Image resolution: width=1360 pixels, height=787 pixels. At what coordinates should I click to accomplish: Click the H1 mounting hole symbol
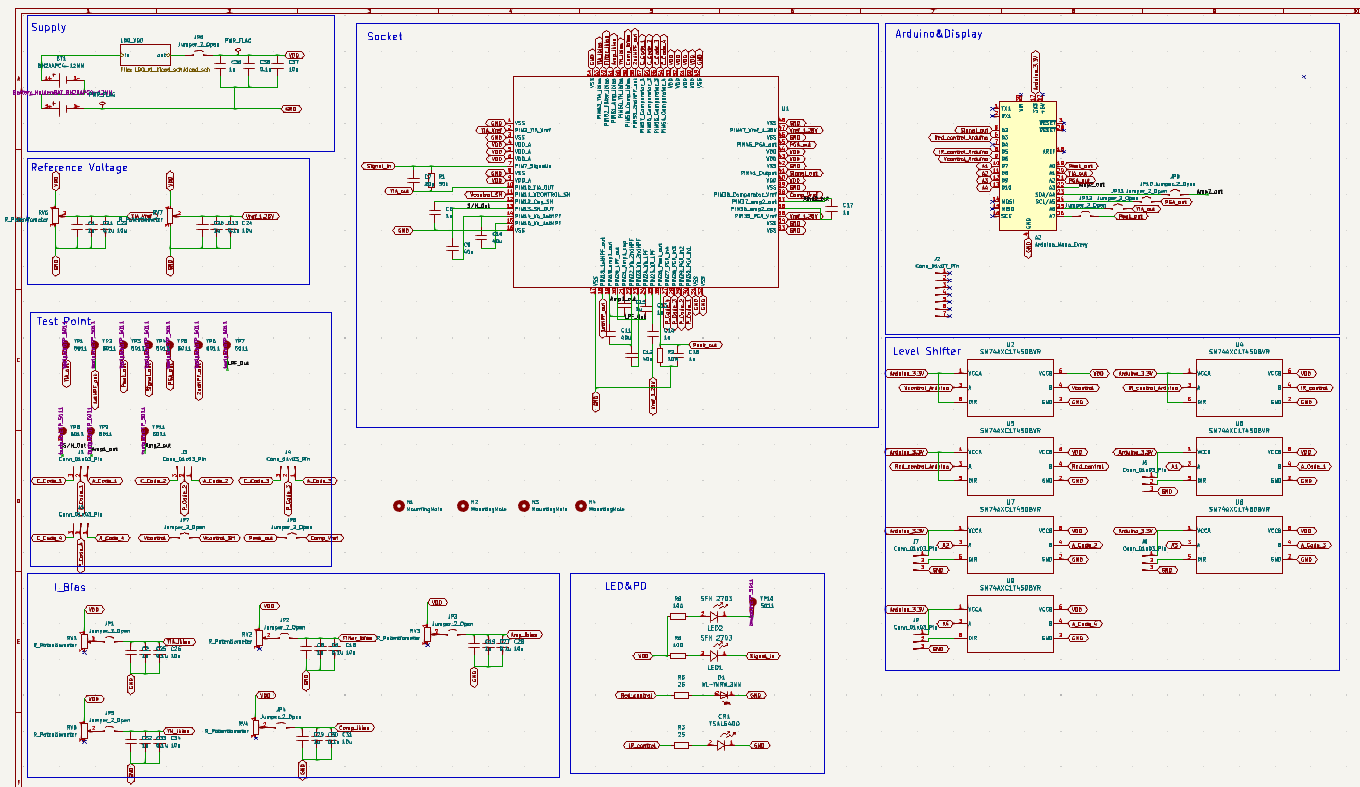400,506
